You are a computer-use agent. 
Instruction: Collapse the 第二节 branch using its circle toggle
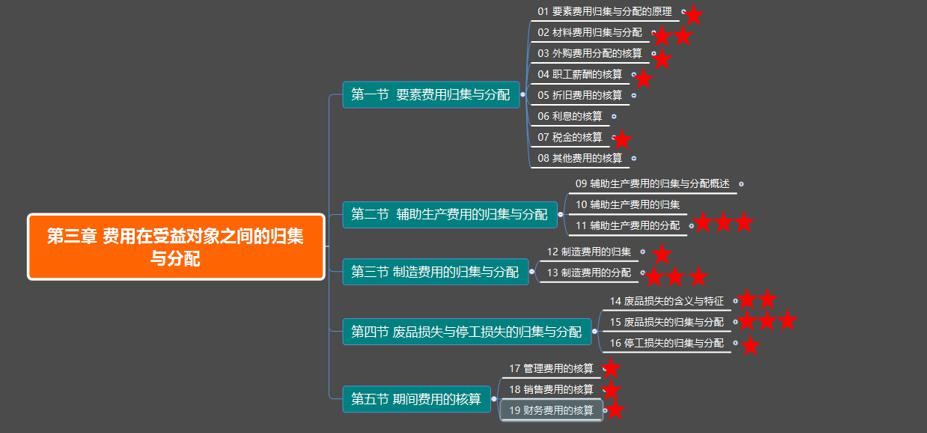tap(560, 214)
